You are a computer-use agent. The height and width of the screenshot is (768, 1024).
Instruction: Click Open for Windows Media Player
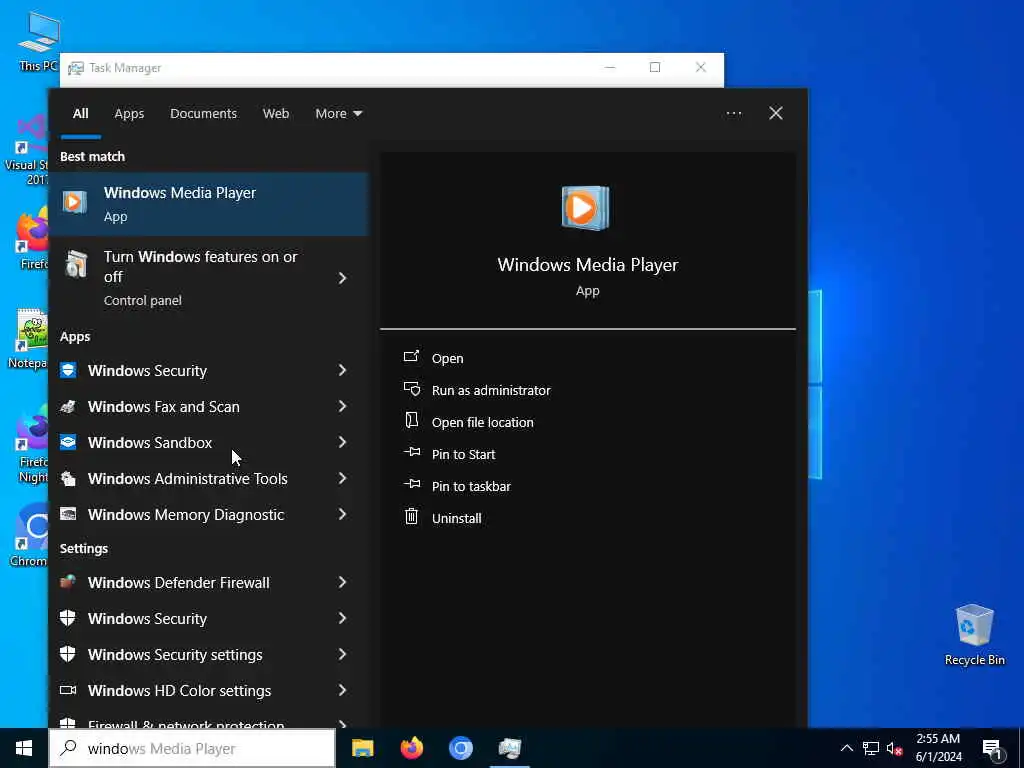click(x=447, y=358)
